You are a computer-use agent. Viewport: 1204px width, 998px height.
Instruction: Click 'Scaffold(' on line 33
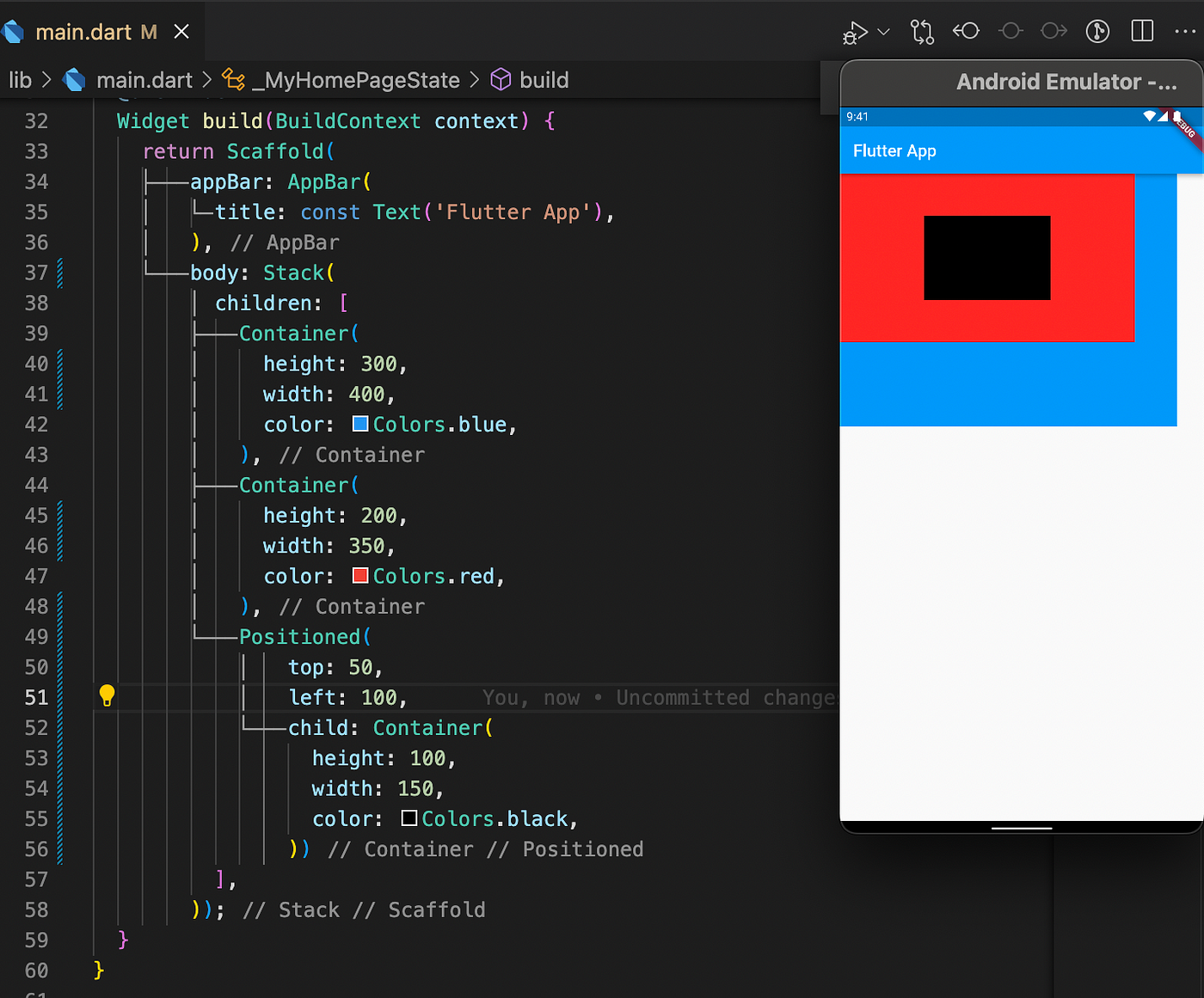[x=280, y=151]
